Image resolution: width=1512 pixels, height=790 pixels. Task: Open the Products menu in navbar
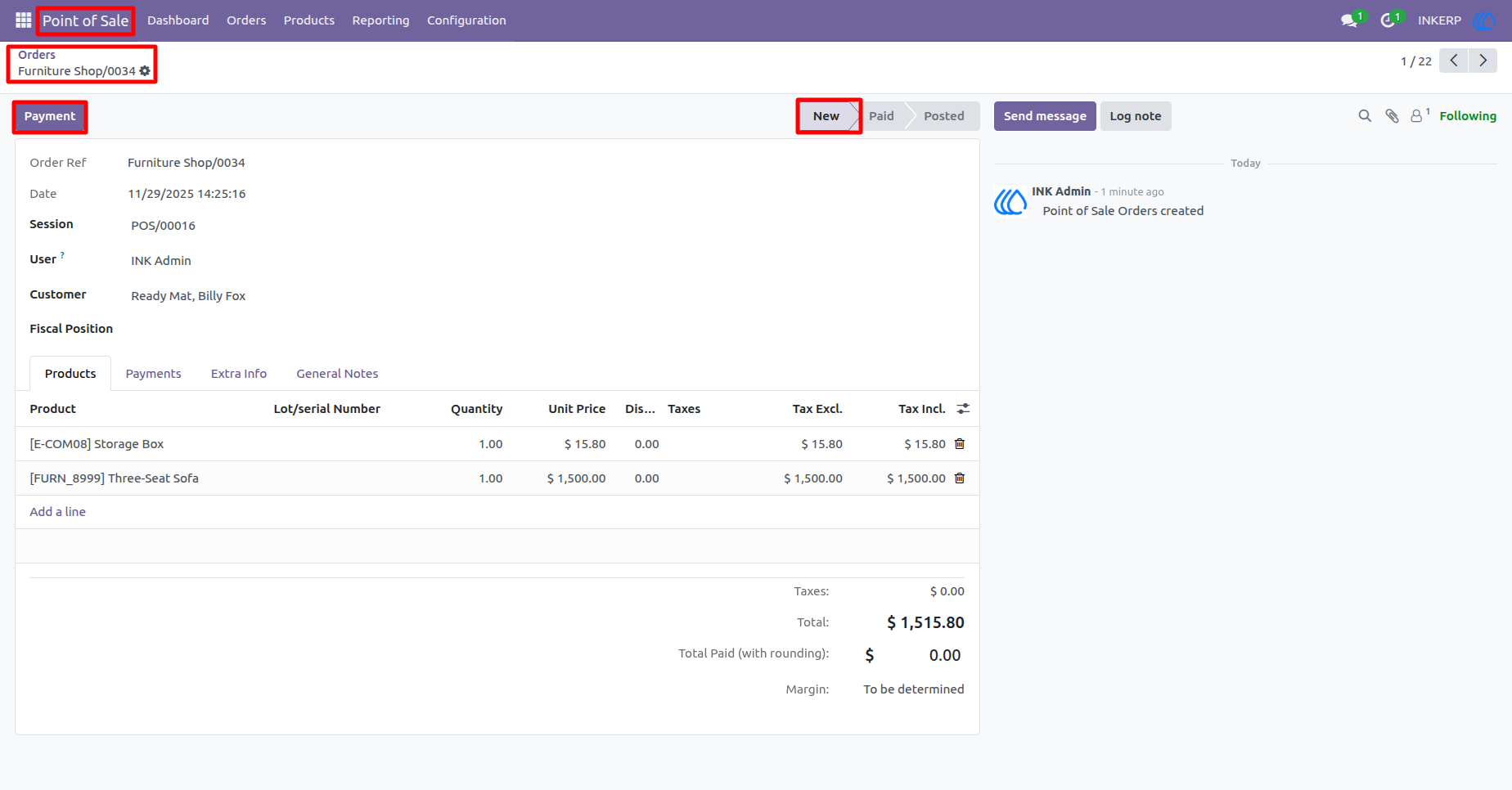tap(309, 20)
